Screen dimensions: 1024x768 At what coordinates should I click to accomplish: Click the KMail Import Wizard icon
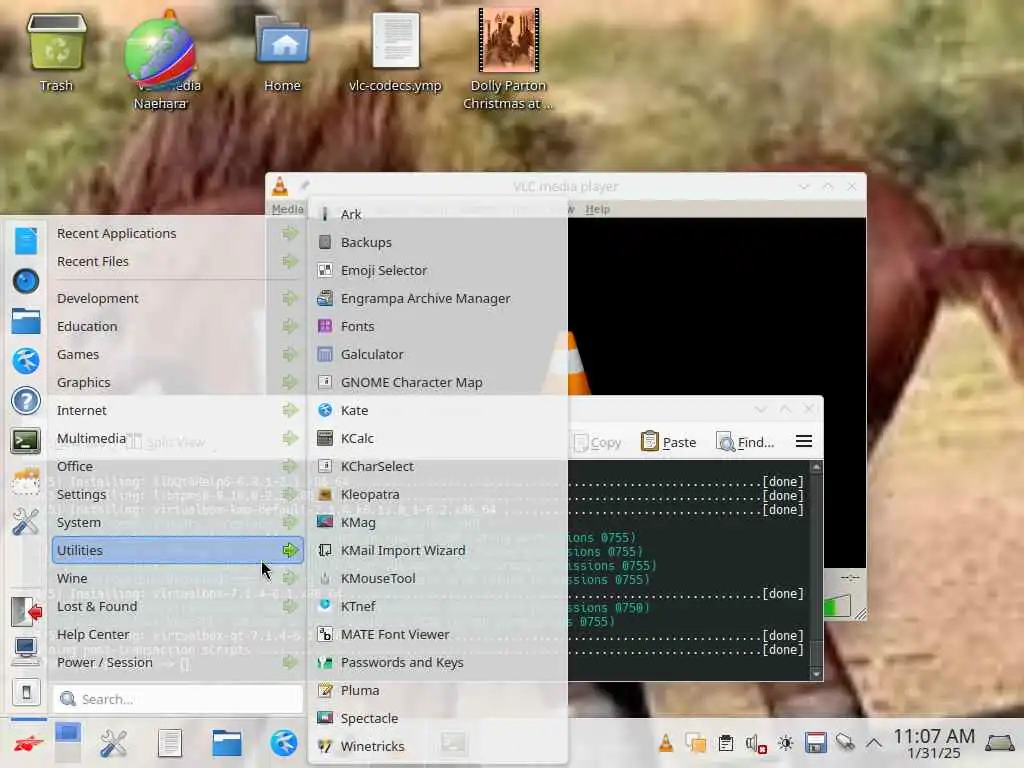pyautogui.click(x=325, y=551)
